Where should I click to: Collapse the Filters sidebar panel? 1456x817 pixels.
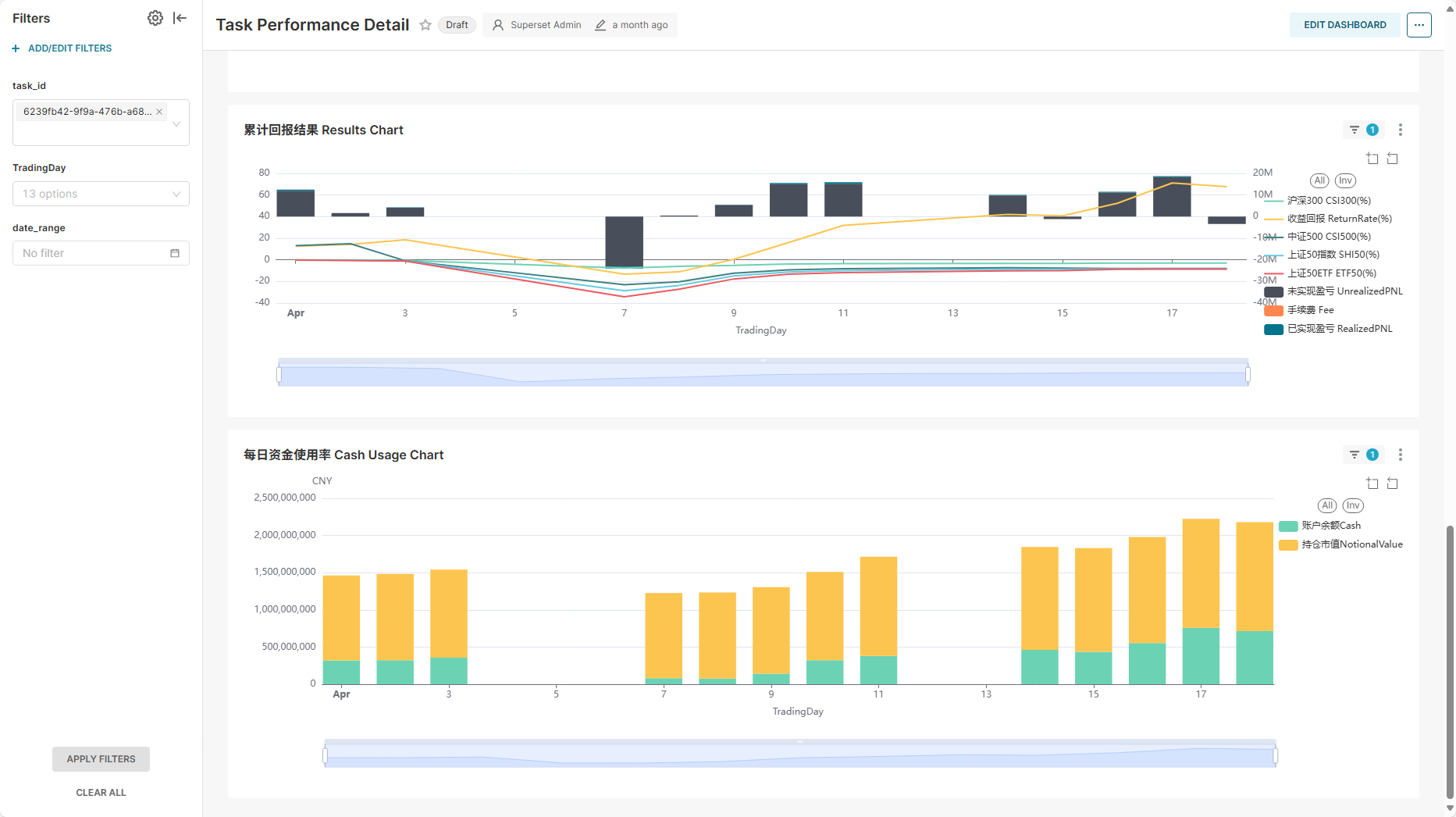click(180, 18)
